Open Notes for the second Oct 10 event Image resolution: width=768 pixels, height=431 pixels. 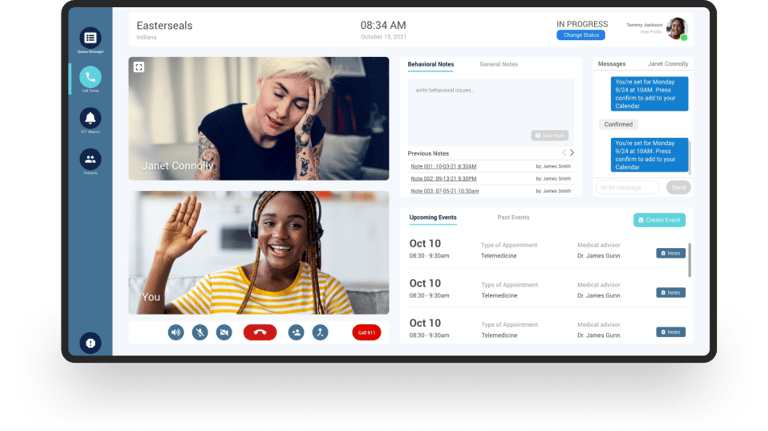coord(671,292)
